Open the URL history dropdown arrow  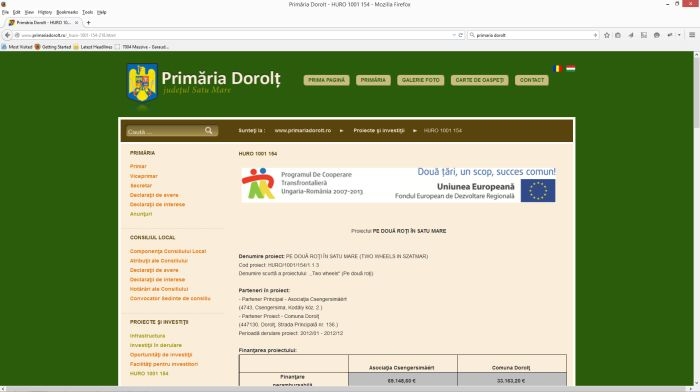(x=454, y=35)
